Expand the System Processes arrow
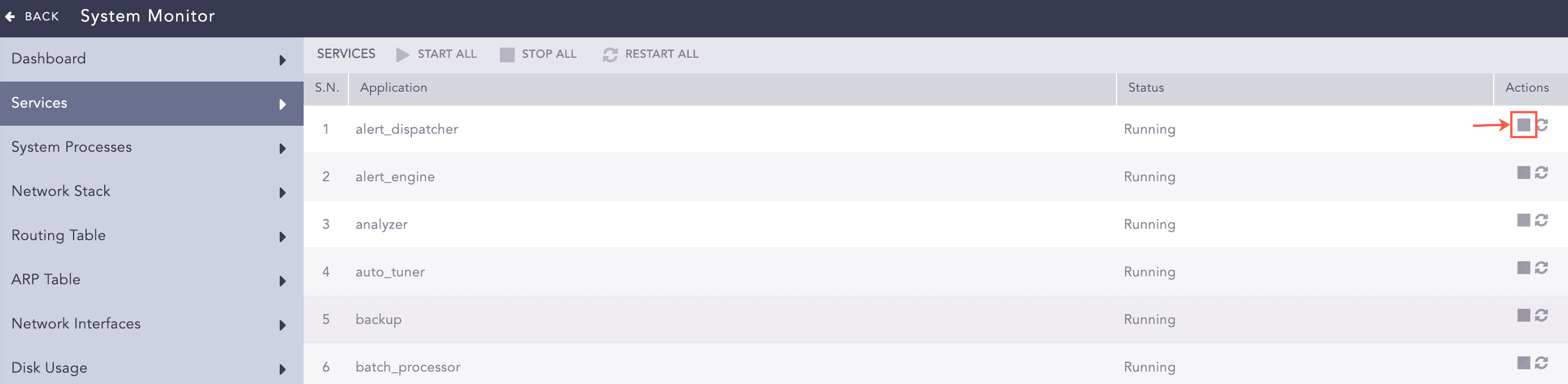1568x384 pixels. pos(283,148)
